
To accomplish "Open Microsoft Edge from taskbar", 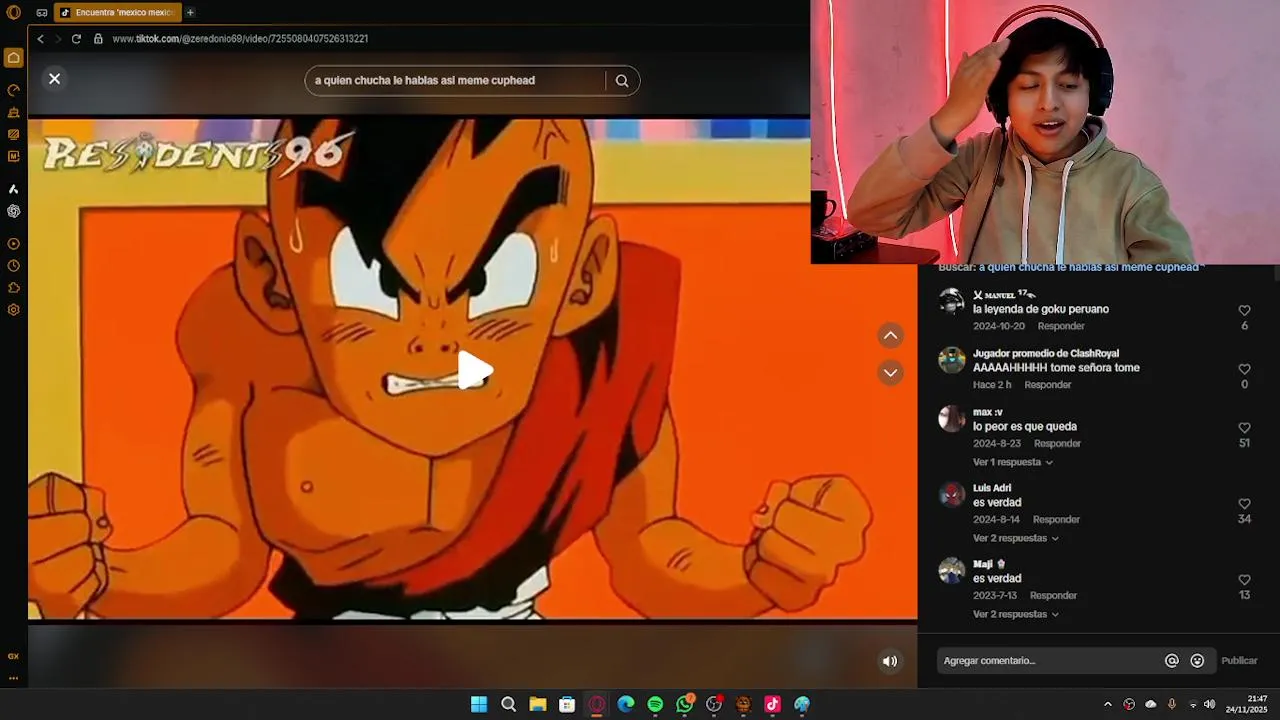I will [x=626, y=704].
